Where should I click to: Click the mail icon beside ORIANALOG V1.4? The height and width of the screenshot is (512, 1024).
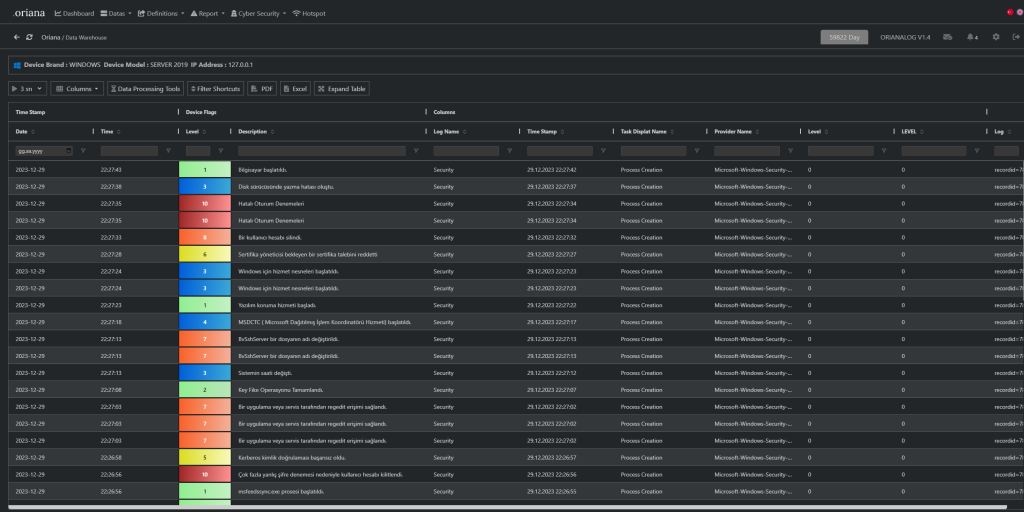[947, 37]
